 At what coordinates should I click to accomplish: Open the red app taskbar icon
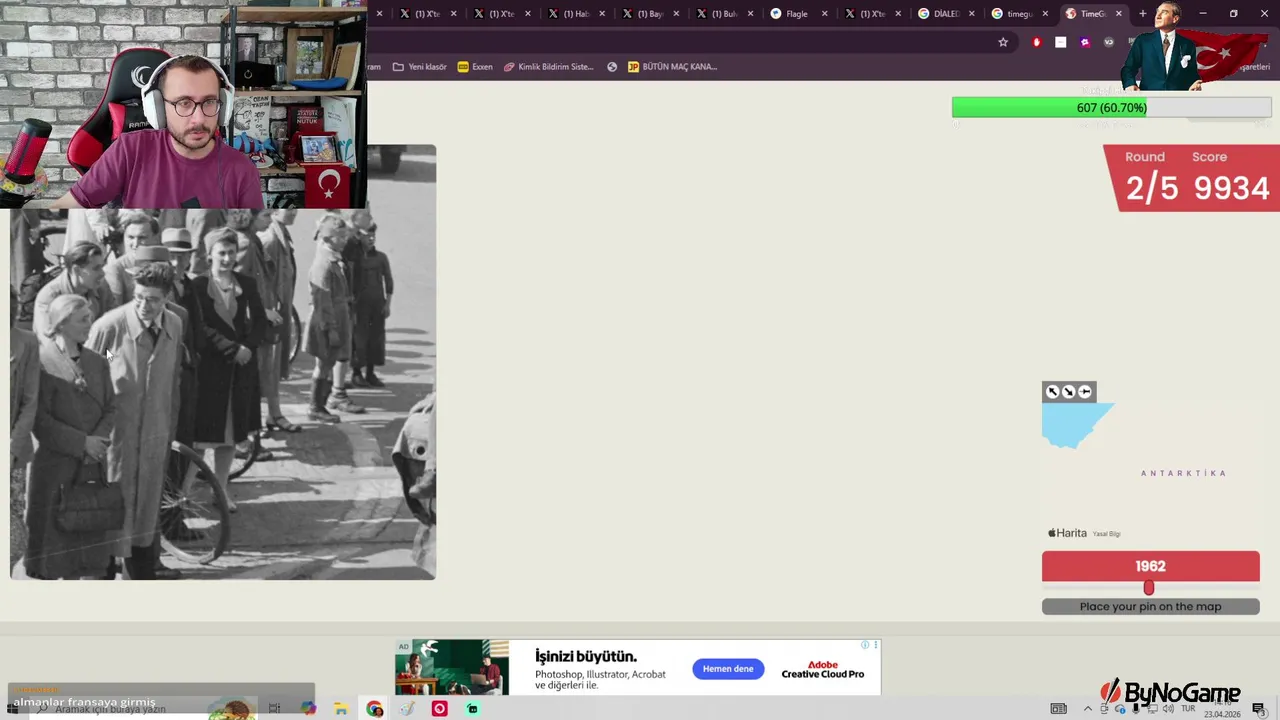click(439, 709)
